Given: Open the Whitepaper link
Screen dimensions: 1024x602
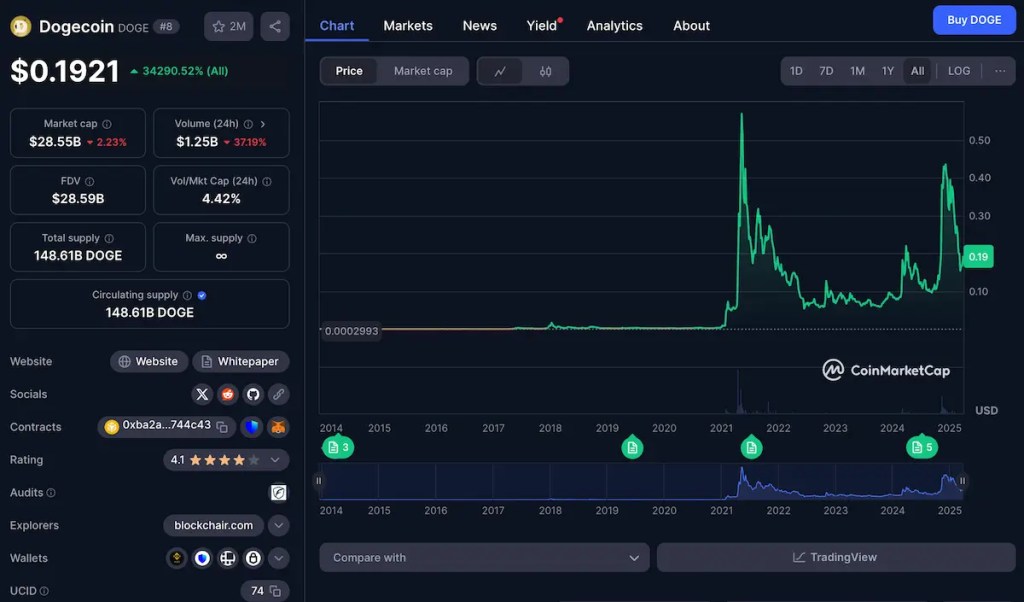Looking at the screenshot, I should (x=240, y=361).
